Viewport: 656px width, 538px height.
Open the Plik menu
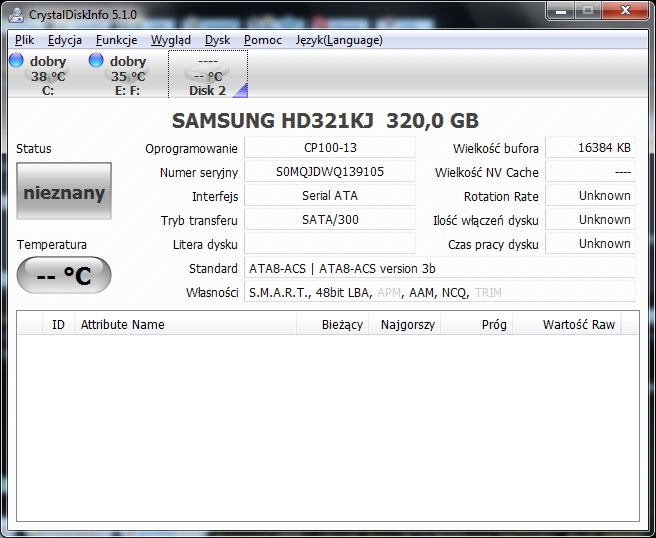pos(24,40)
